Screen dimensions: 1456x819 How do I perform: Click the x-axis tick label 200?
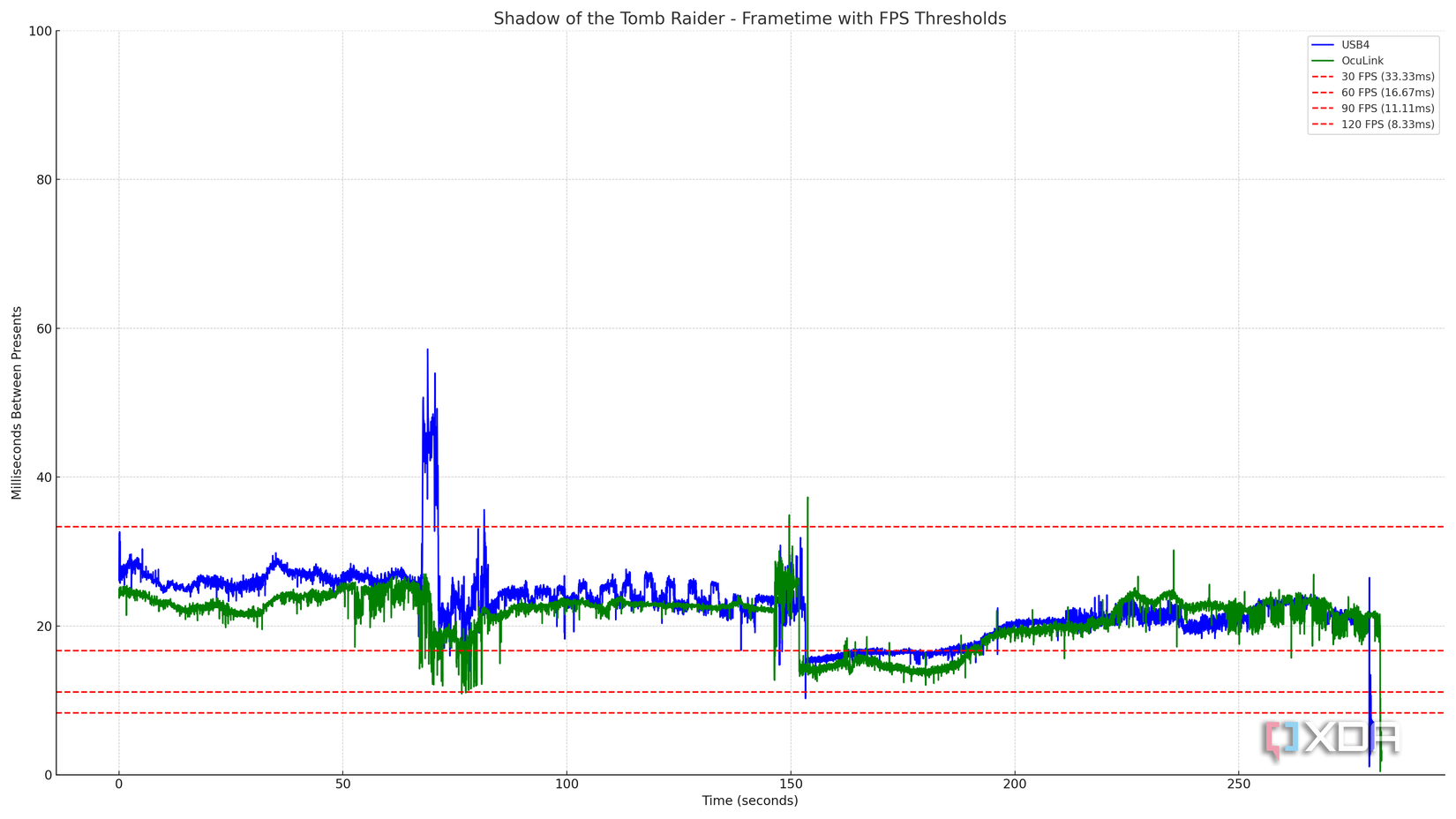(x=1015, y=784)
